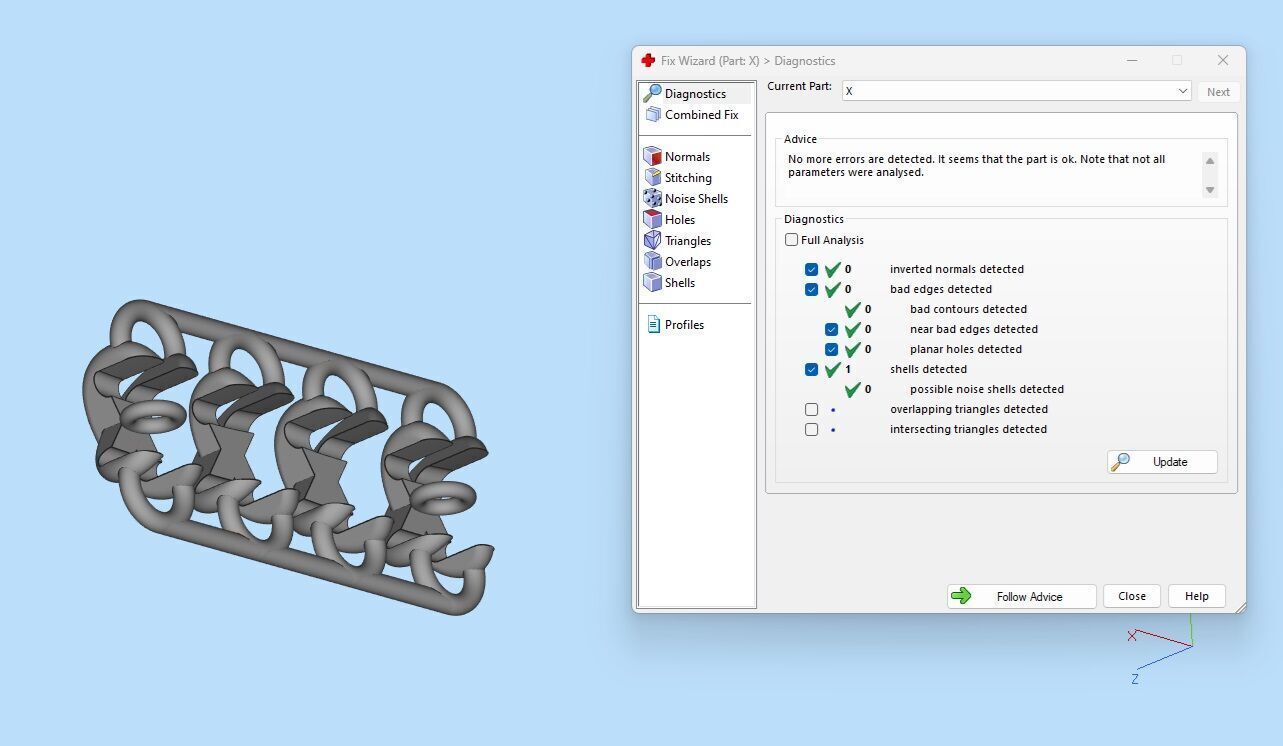This screenshot has height=746, width=1283.
Task: Click the Update button
Action: pos(1162,461)
